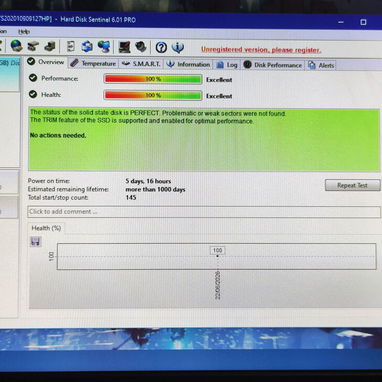Click the Health 100% bar
The width and height of the screenshot is (382, 382).
click(153, 95)
